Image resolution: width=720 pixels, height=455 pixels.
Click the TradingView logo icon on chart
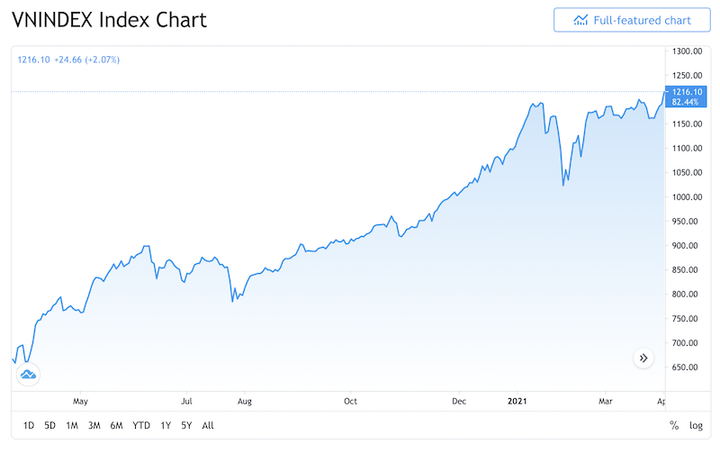point(28,374)
